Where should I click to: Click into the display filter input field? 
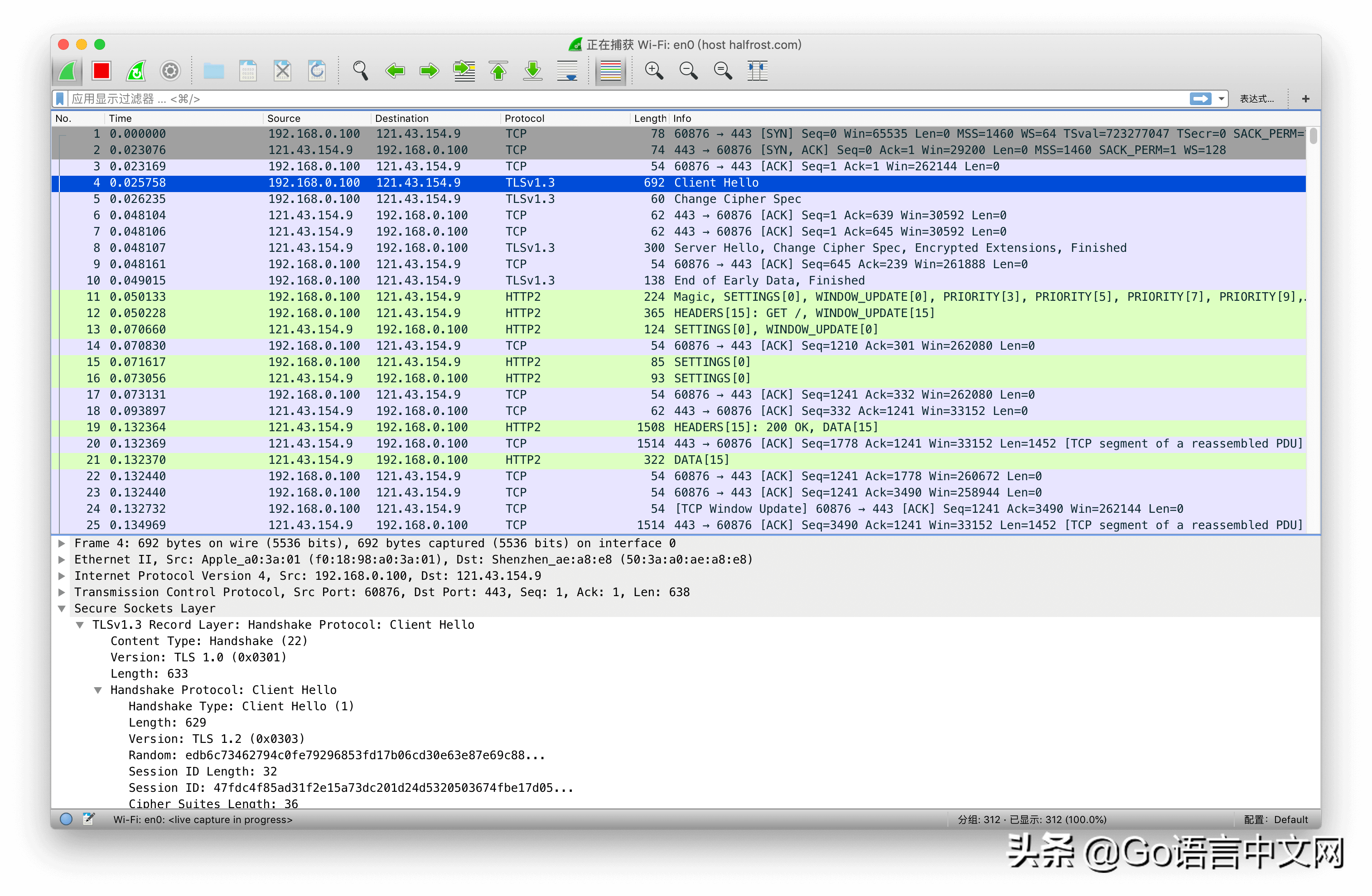(576, 99)
